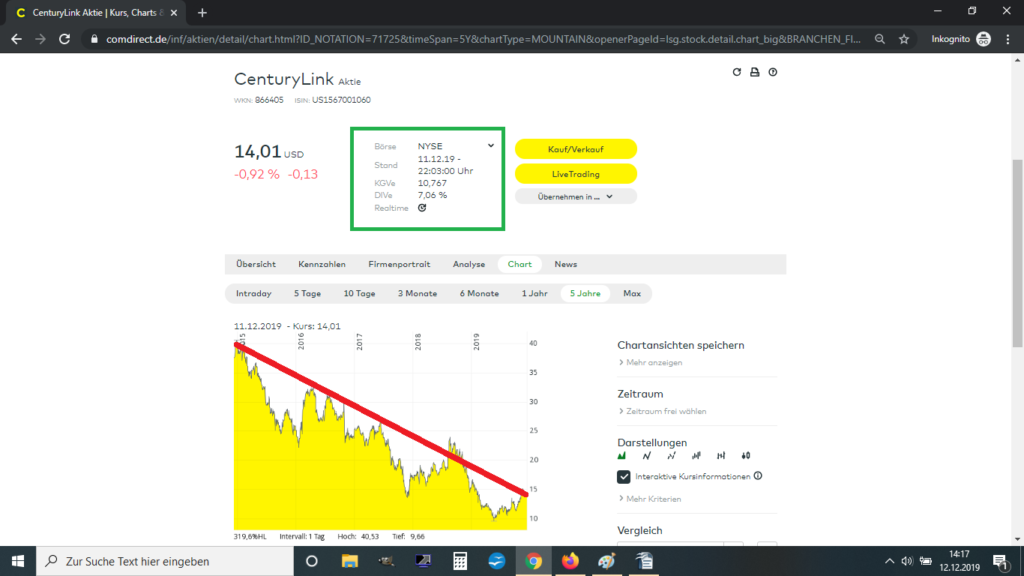Open the Cortana circle in the taskbar
1024x576 pixels.
pos(312,561)
